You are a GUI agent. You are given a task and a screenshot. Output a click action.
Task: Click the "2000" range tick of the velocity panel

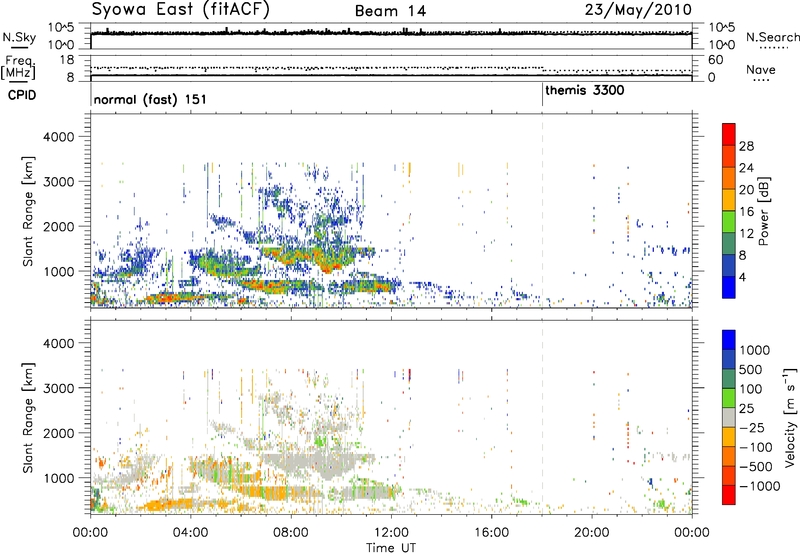58,433
